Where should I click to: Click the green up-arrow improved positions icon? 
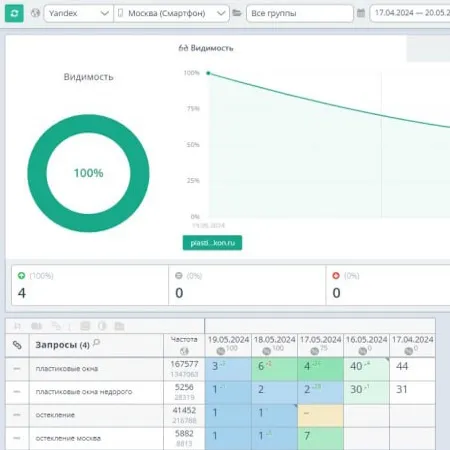[22, 276]
